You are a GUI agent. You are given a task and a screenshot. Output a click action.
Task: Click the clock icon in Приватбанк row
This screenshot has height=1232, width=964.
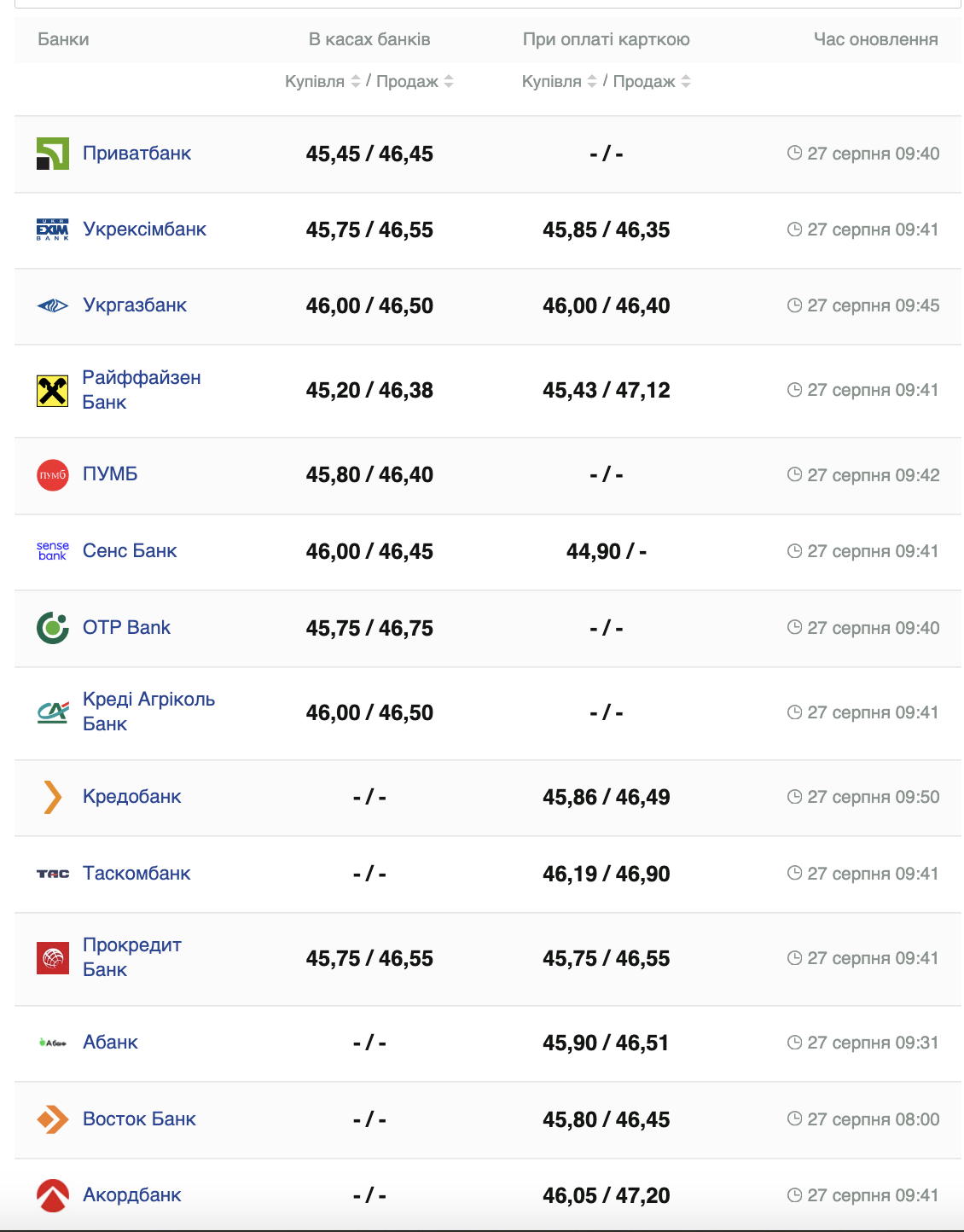tap(794, 153)
